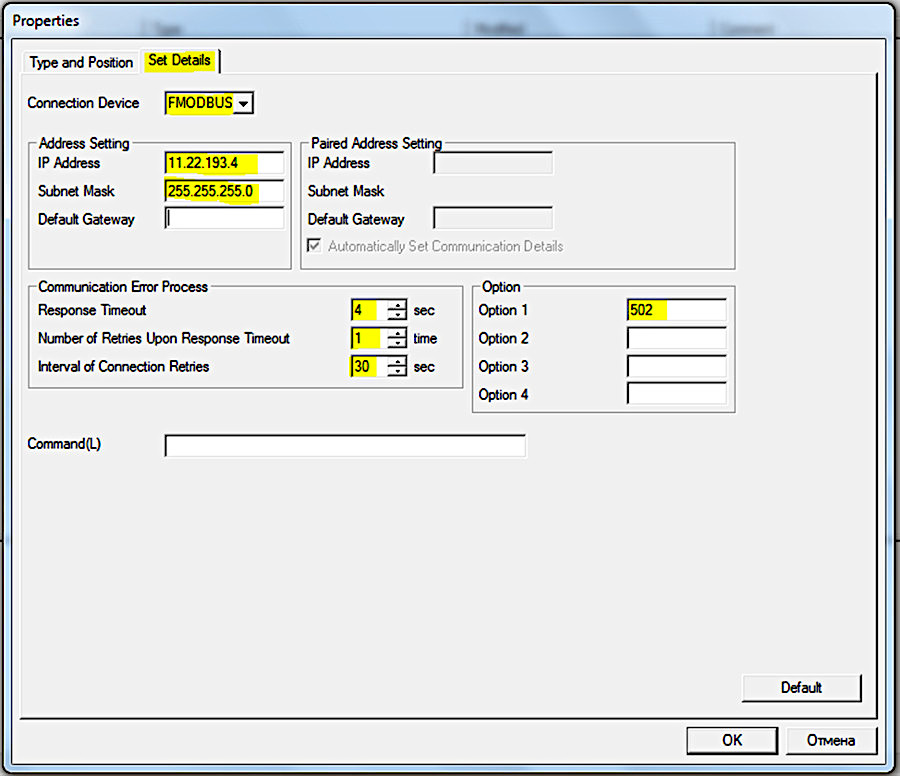Click the "Command(L)" label
The image size is (900, 776).
pos(64,444)
